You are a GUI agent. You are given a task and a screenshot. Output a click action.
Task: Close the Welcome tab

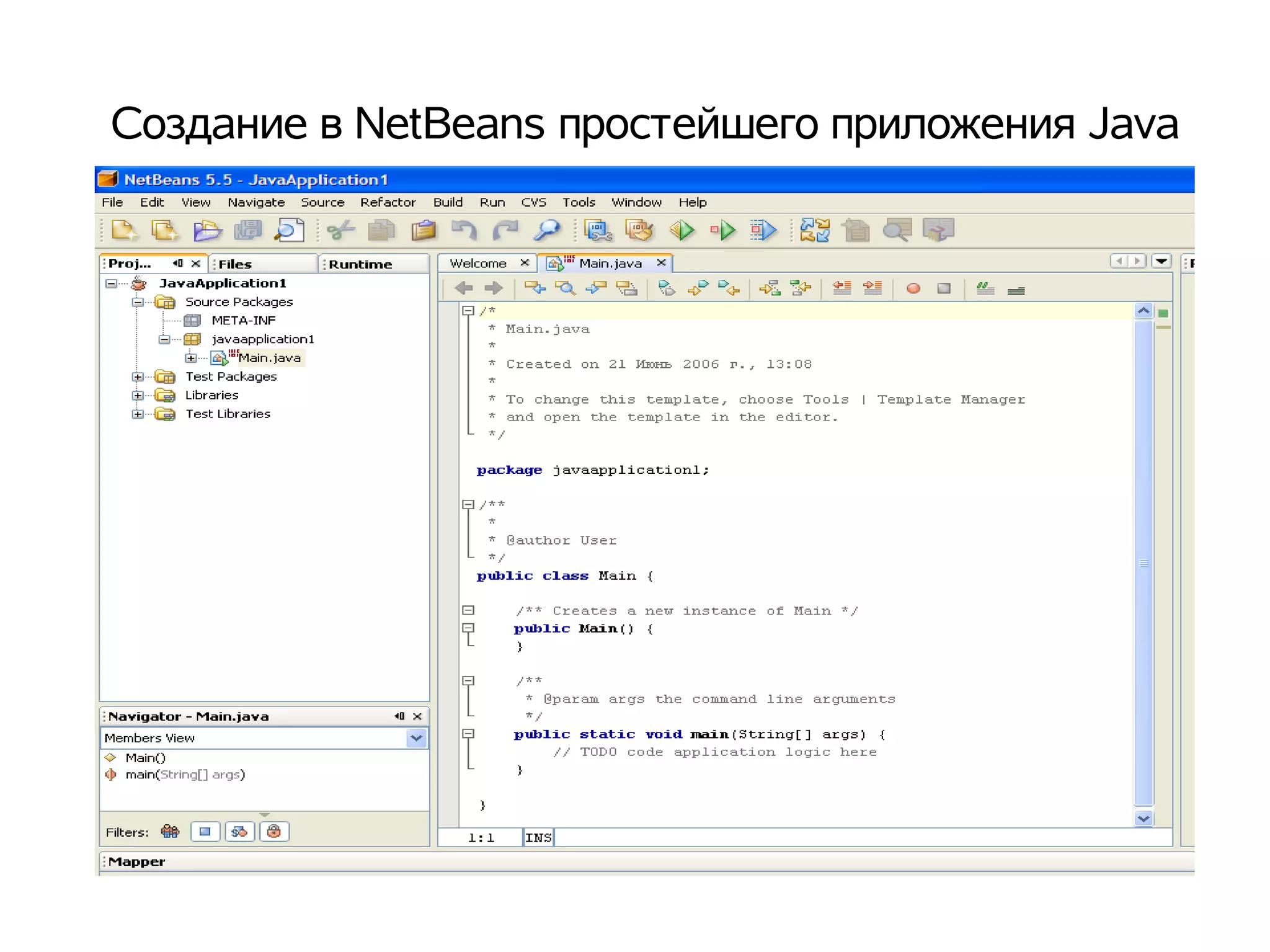pyautogui.click(x=525, y=263)
